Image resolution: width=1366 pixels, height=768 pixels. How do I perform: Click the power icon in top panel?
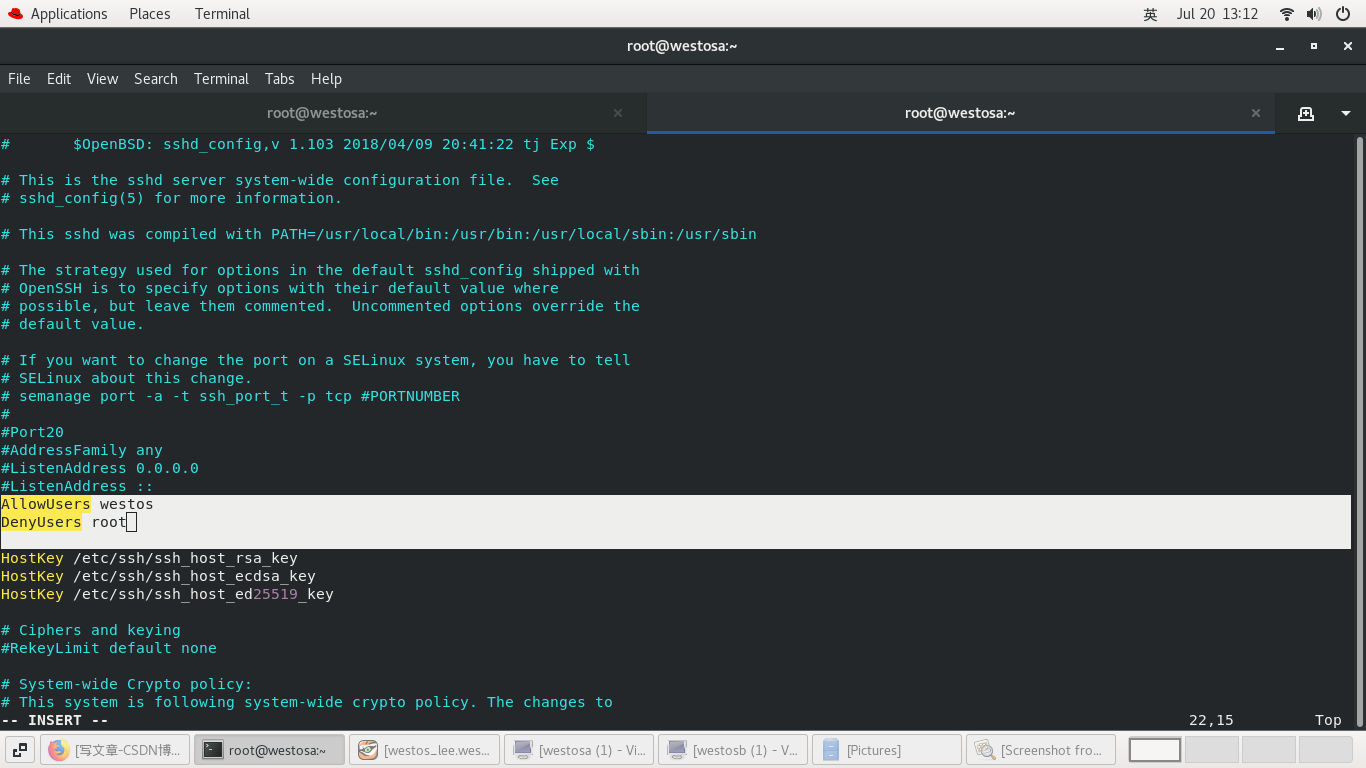(1343, 14)
